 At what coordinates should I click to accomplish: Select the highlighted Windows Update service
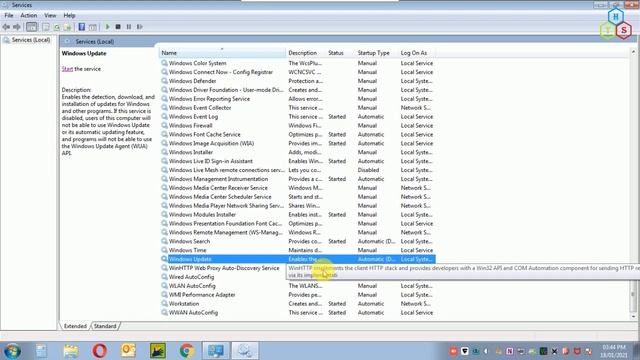point(298,259)
